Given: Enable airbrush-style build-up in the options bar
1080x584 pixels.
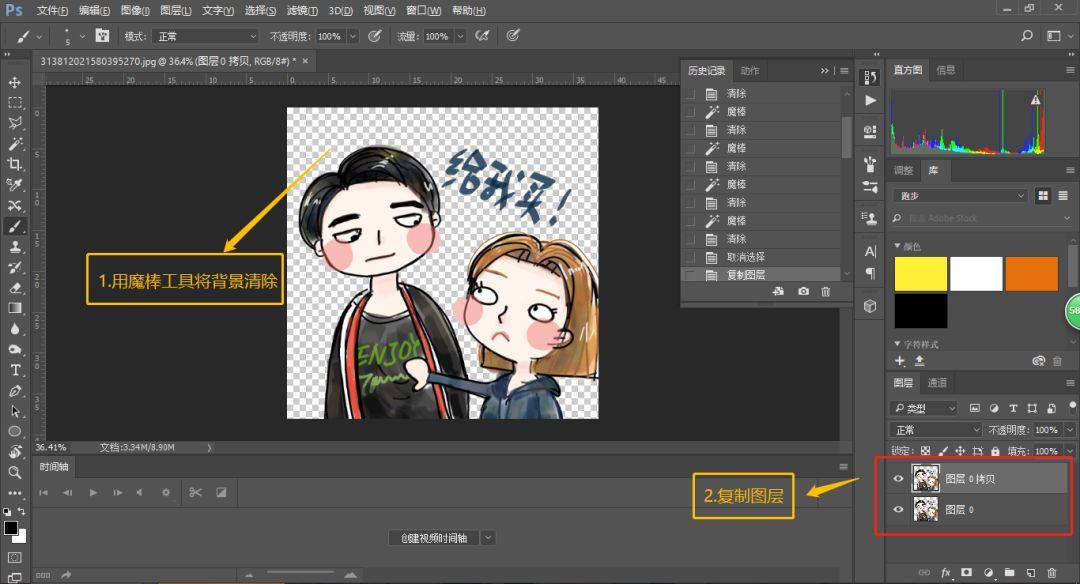Looking at the screenshot, I should (482, 36).
